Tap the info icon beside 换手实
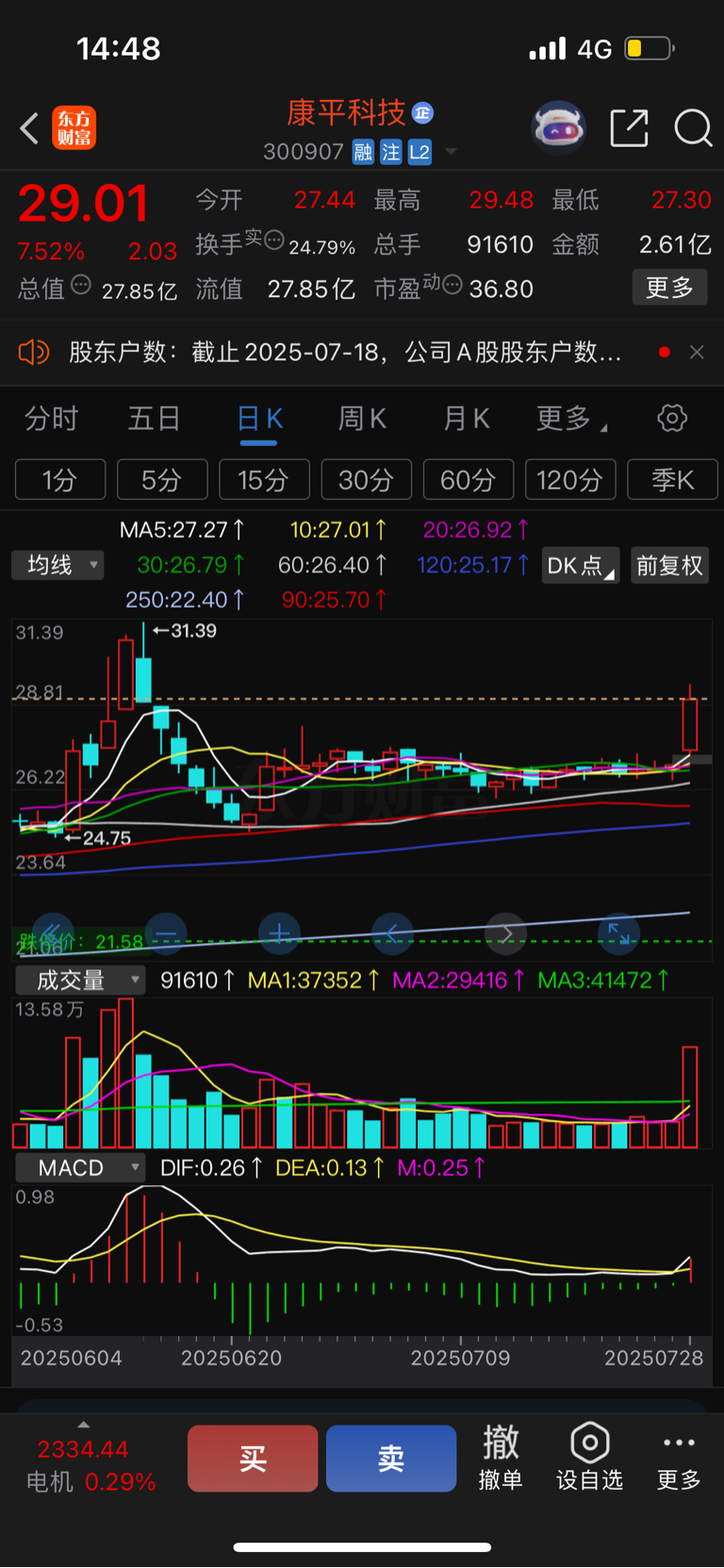724x1568 pixels. tap(274, 239)
